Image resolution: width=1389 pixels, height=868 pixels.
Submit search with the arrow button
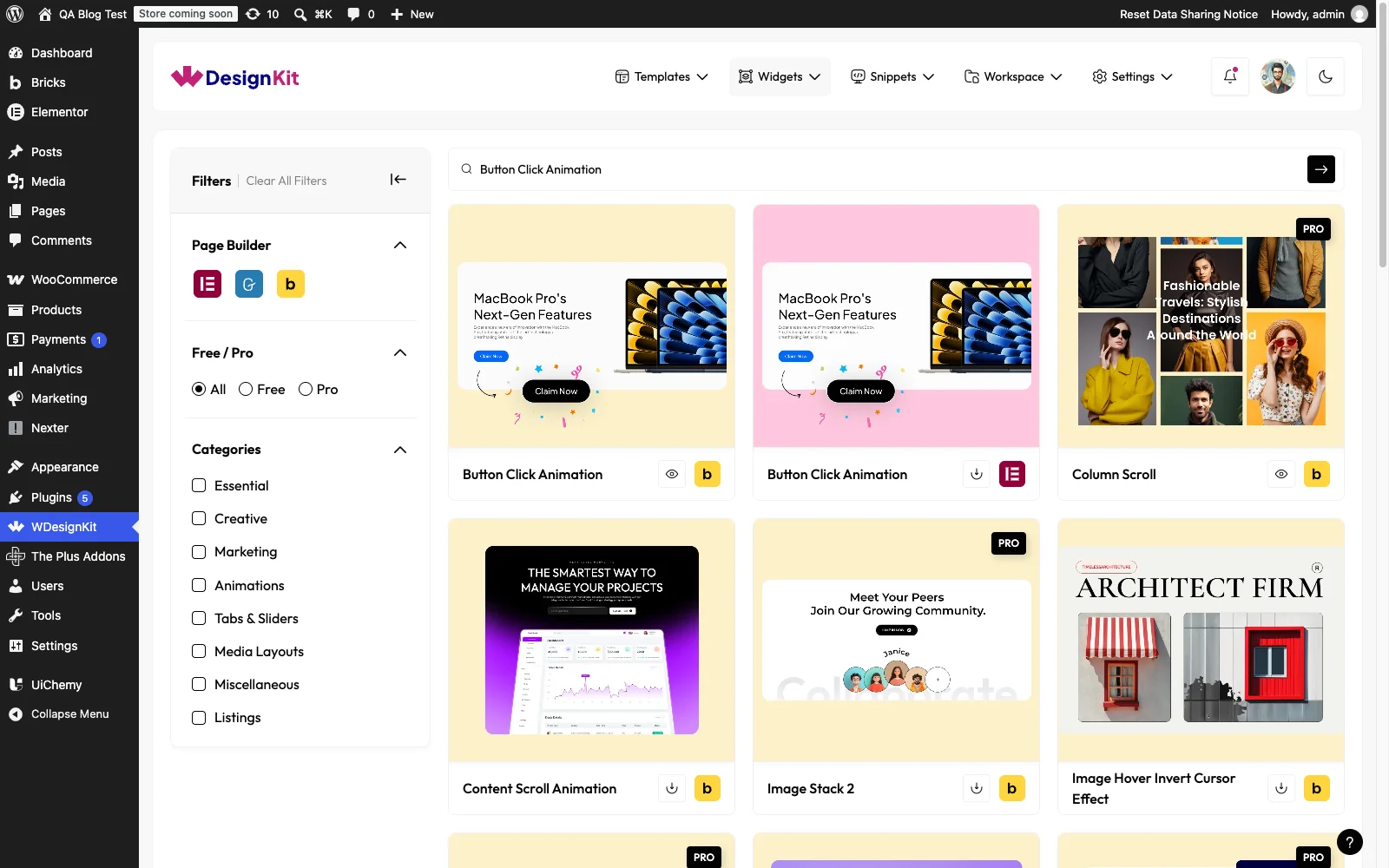pyautogui.click(x=1321, y=169)
